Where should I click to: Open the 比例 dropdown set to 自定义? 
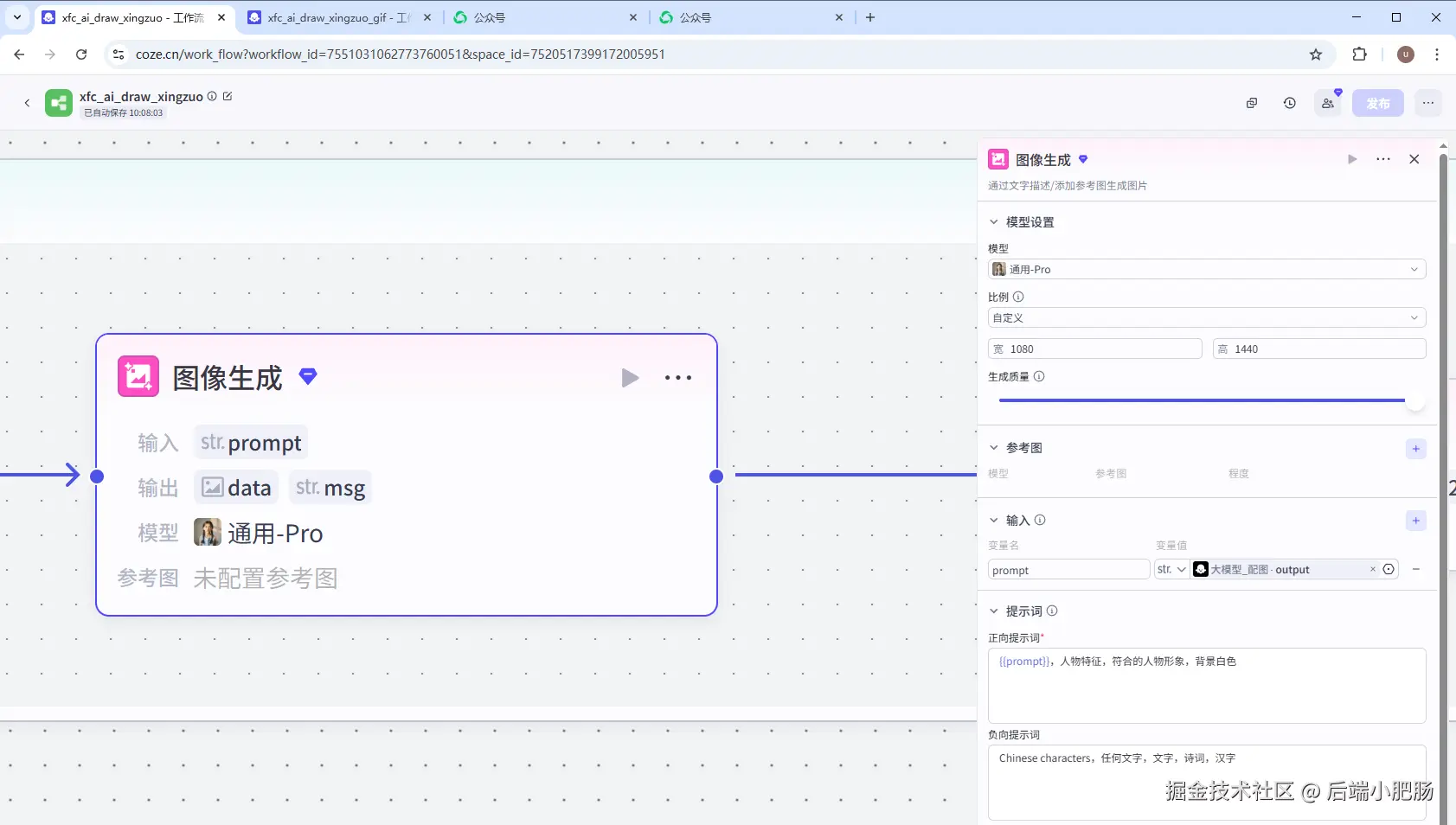coord(1207,317)
